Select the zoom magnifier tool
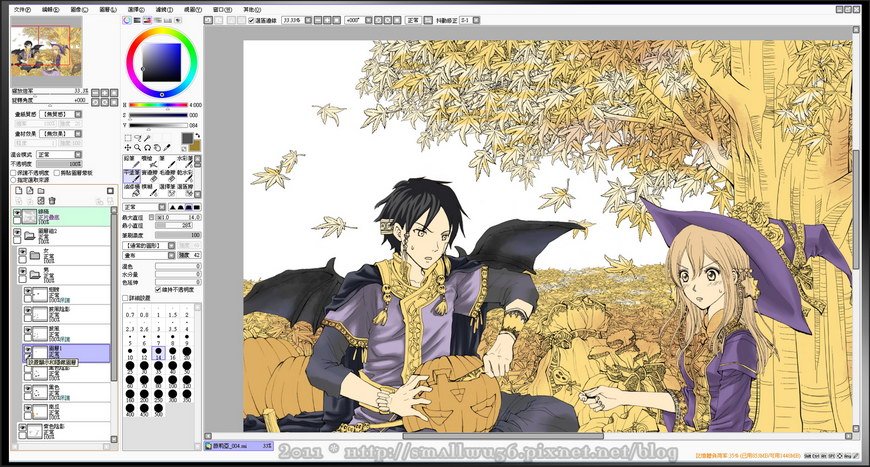Viewport: 870px width, 467px height. pos(138,148)
